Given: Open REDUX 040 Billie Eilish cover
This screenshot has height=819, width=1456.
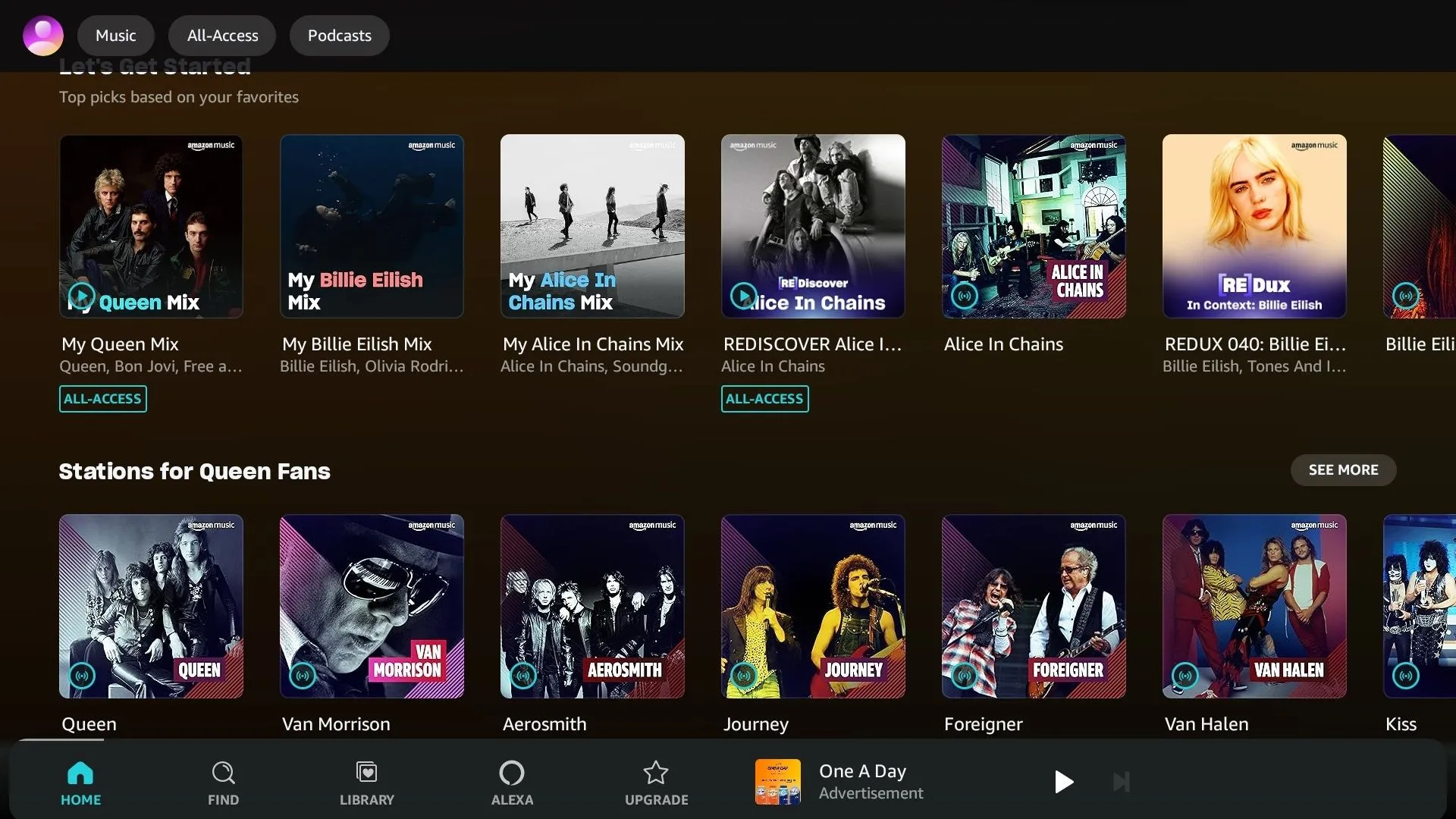Looking at the screenshot, I should tap(1254, 226).
